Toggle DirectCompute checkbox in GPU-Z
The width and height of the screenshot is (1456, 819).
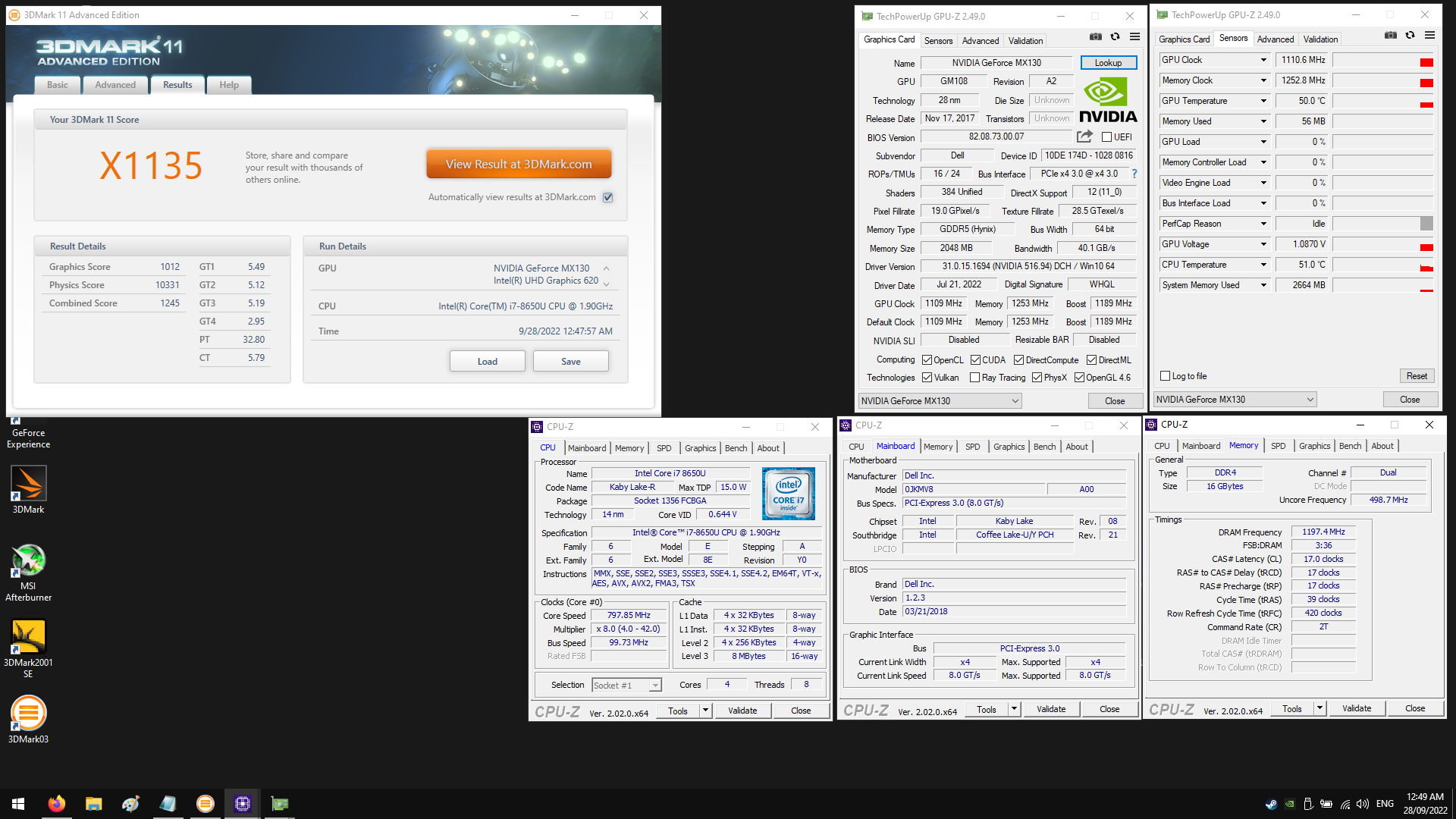point(1018,360)
